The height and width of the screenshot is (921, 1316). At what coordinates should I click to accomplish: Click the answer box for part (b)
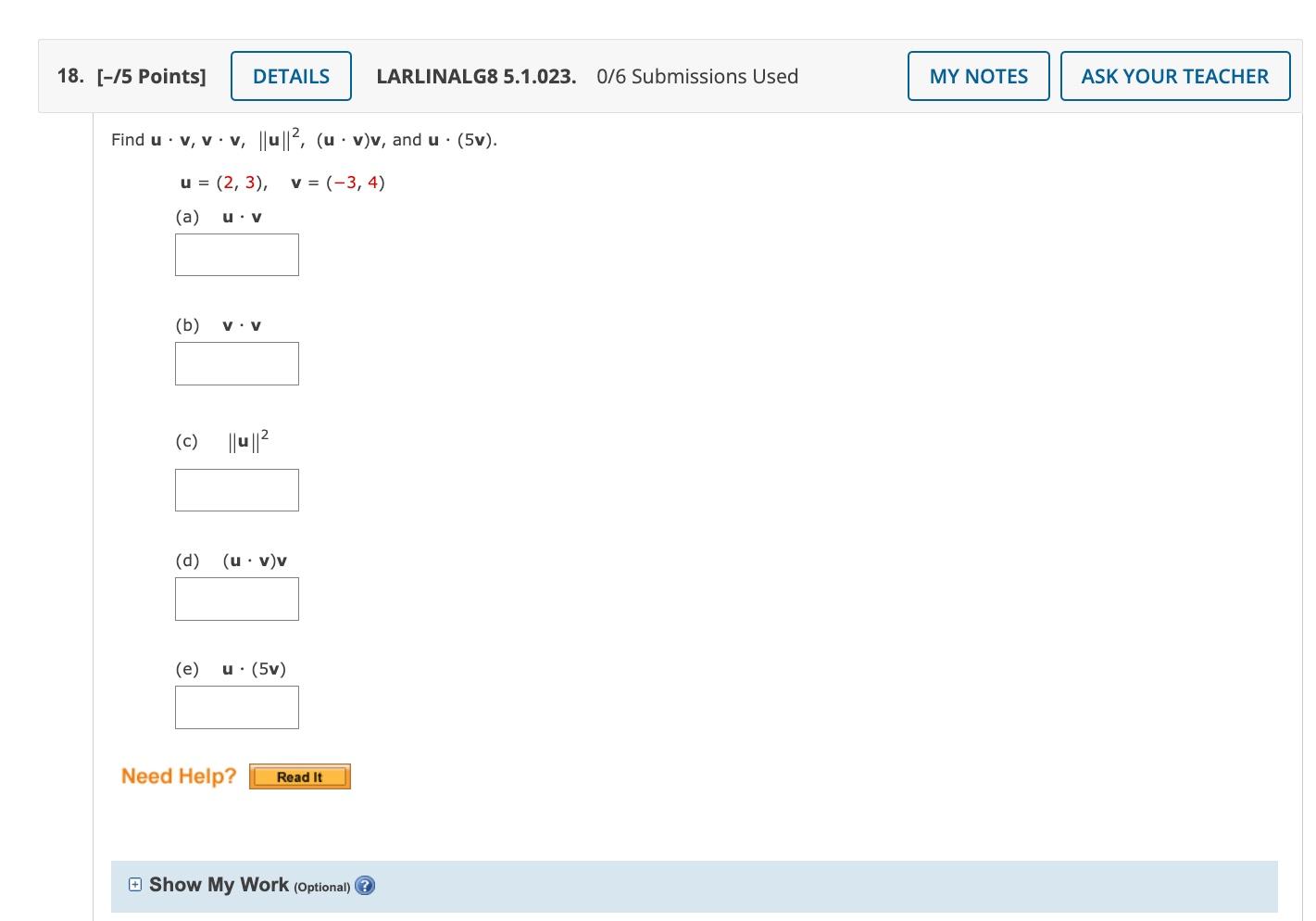(236, 362)
